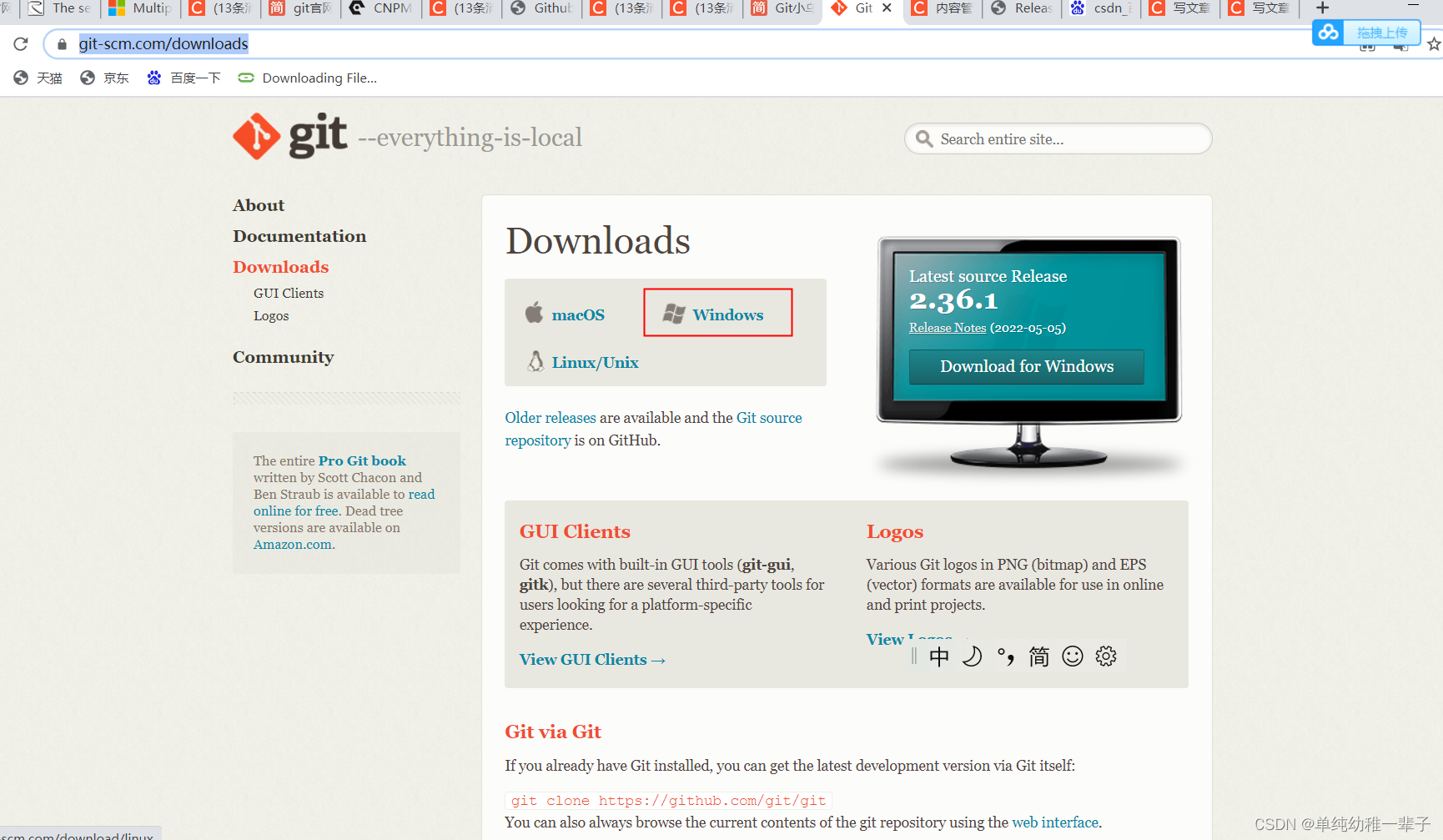Switch to the Github tab
1443x840 pixels.
coord(542,8)
